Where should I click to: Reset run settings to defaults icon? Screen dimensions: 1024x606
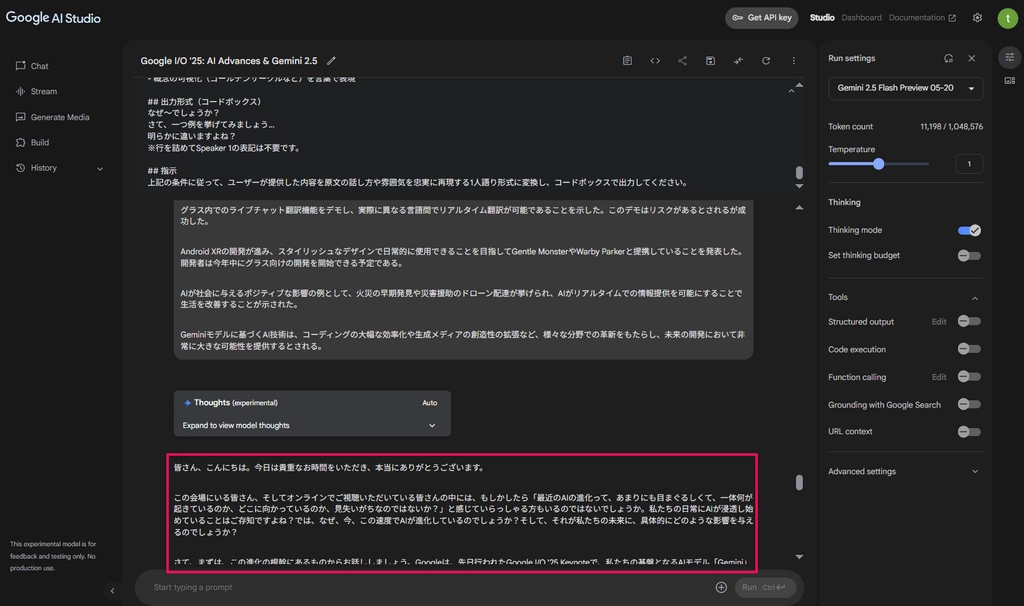pos(948,58)
